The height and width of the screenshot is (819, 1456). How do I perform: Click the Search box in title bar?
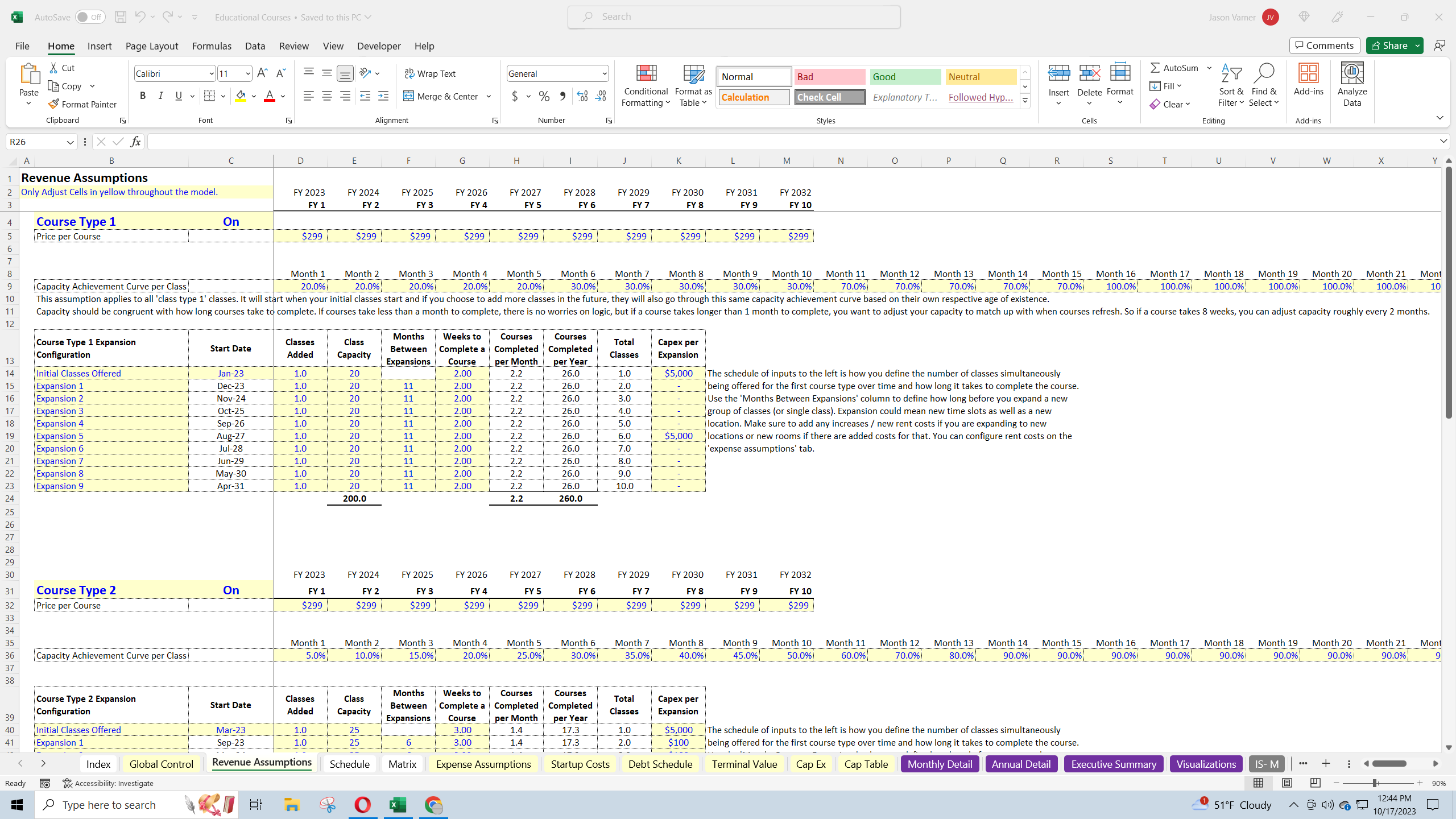pos(734,17)
